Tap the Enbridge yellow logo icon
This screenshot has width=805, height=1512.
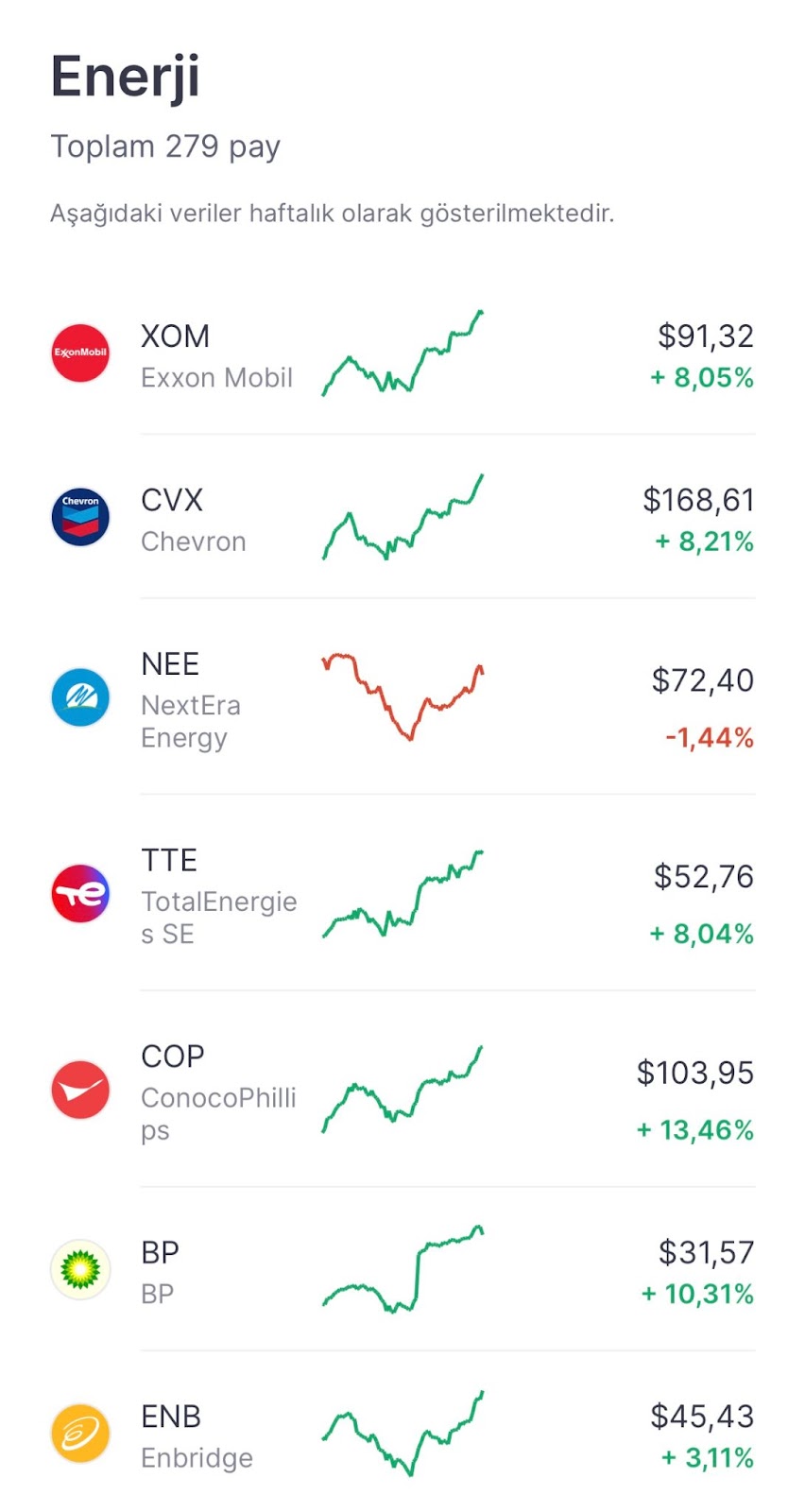[80, 1433]
